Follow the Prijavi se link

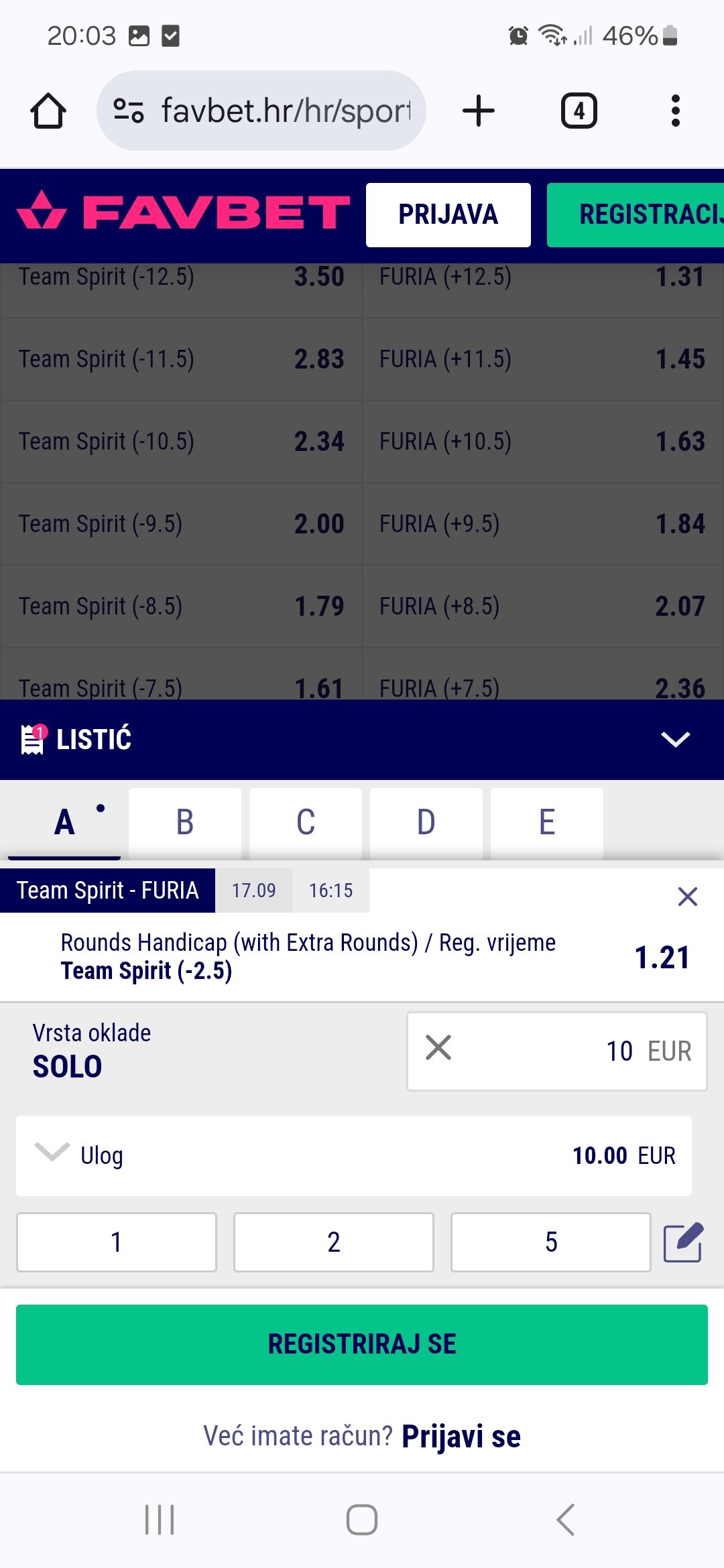(461, 1436)
